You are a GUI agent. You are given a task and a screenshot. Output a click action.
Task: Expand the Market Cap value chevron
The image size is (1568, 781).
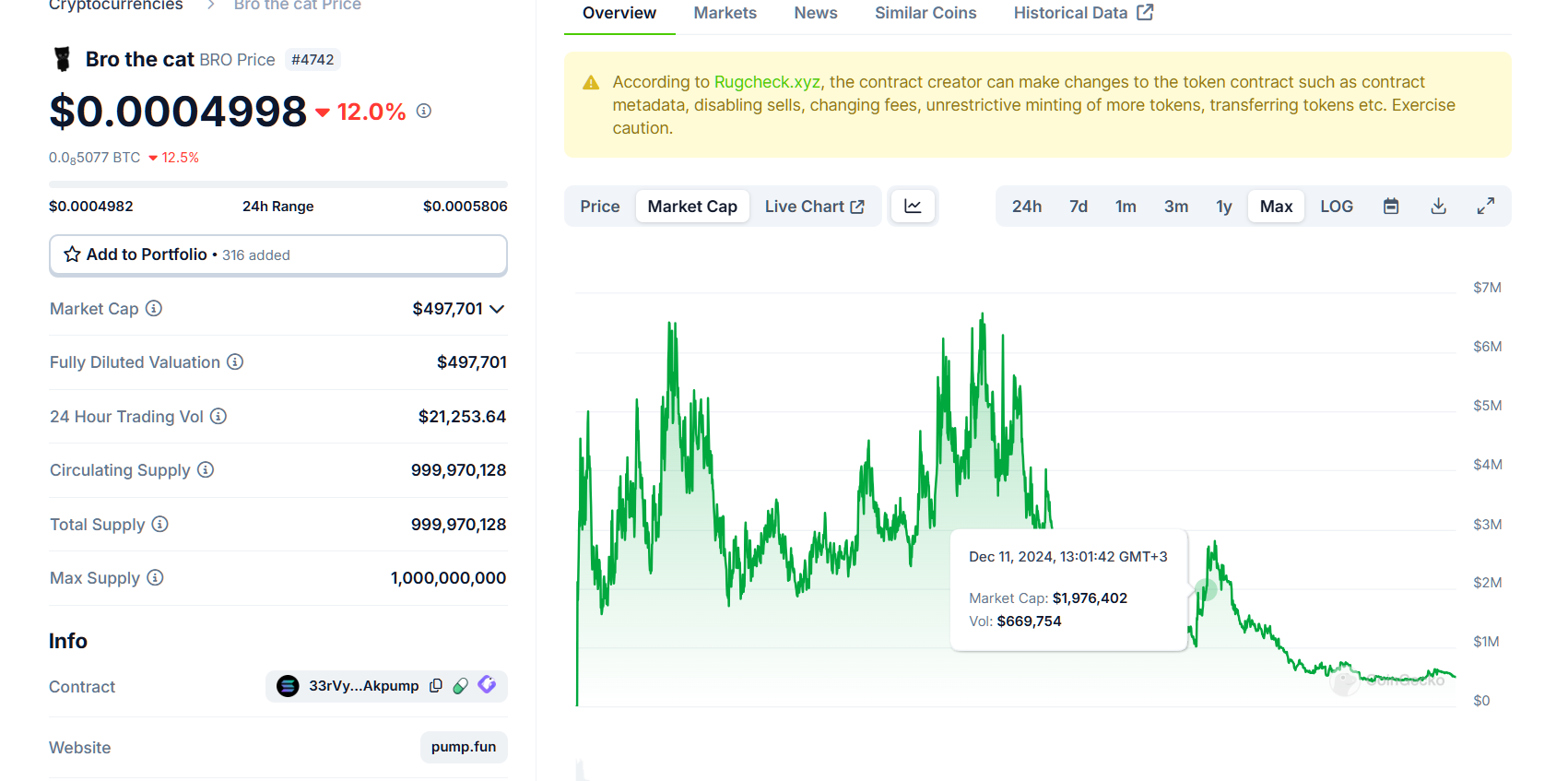[x=497, y=309]
